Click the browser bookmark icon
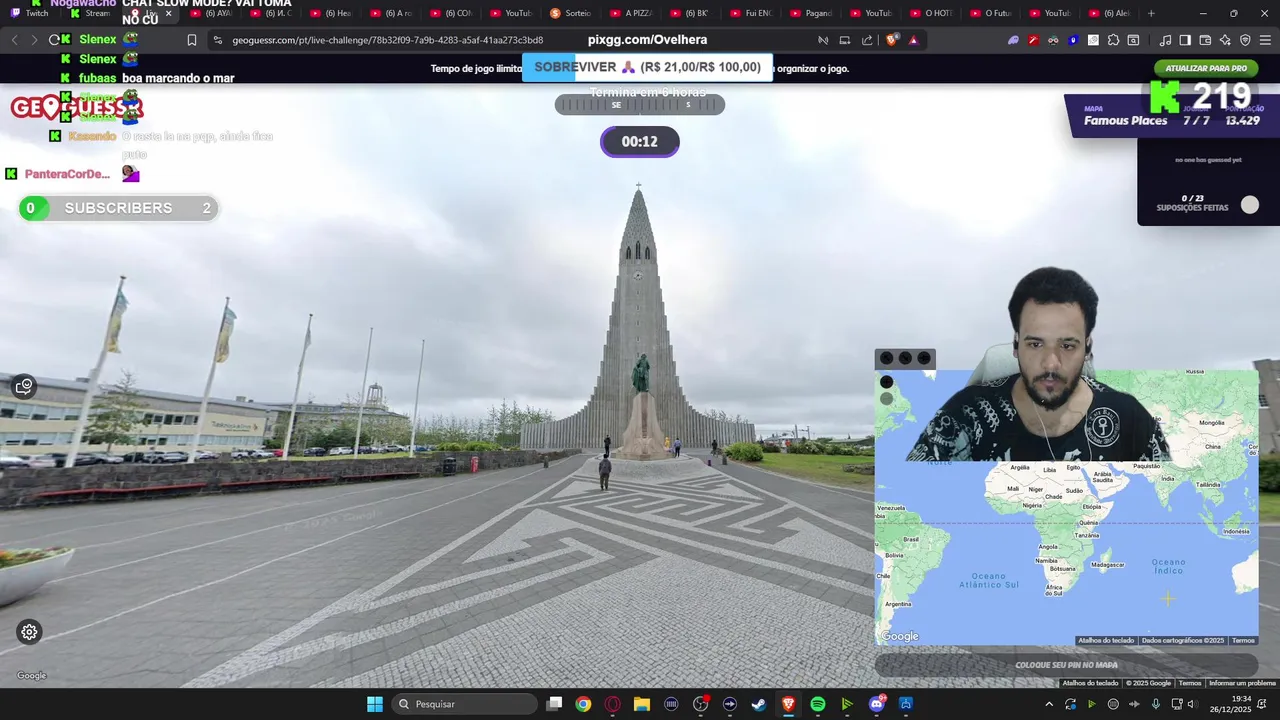 [192, 40]
